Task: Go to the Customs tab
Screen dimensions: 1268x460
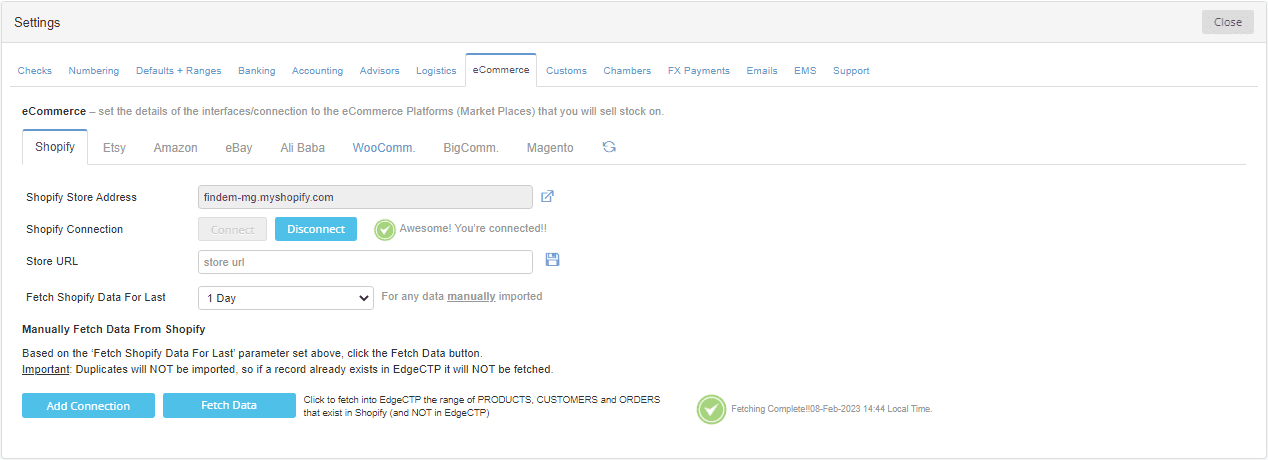Action: [566, 71]
